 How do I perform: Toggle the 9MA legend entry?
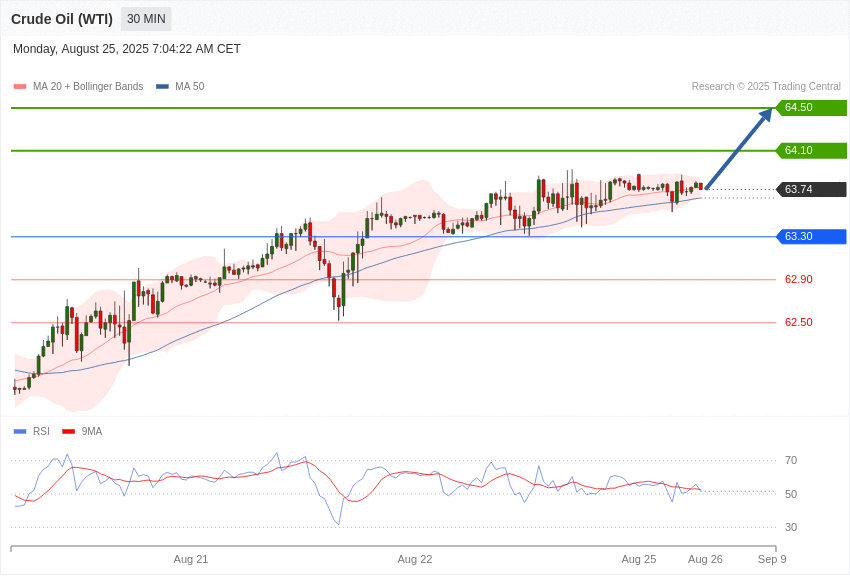(x=82, y=431)
